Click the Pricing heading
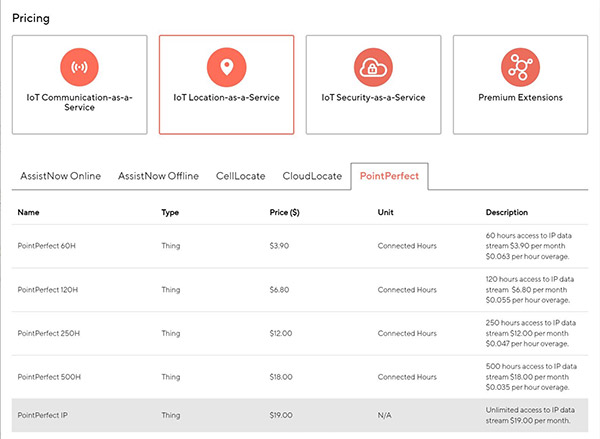Image resolution: width=600 pixels, height=439 pixels. (x=31, y=18)
